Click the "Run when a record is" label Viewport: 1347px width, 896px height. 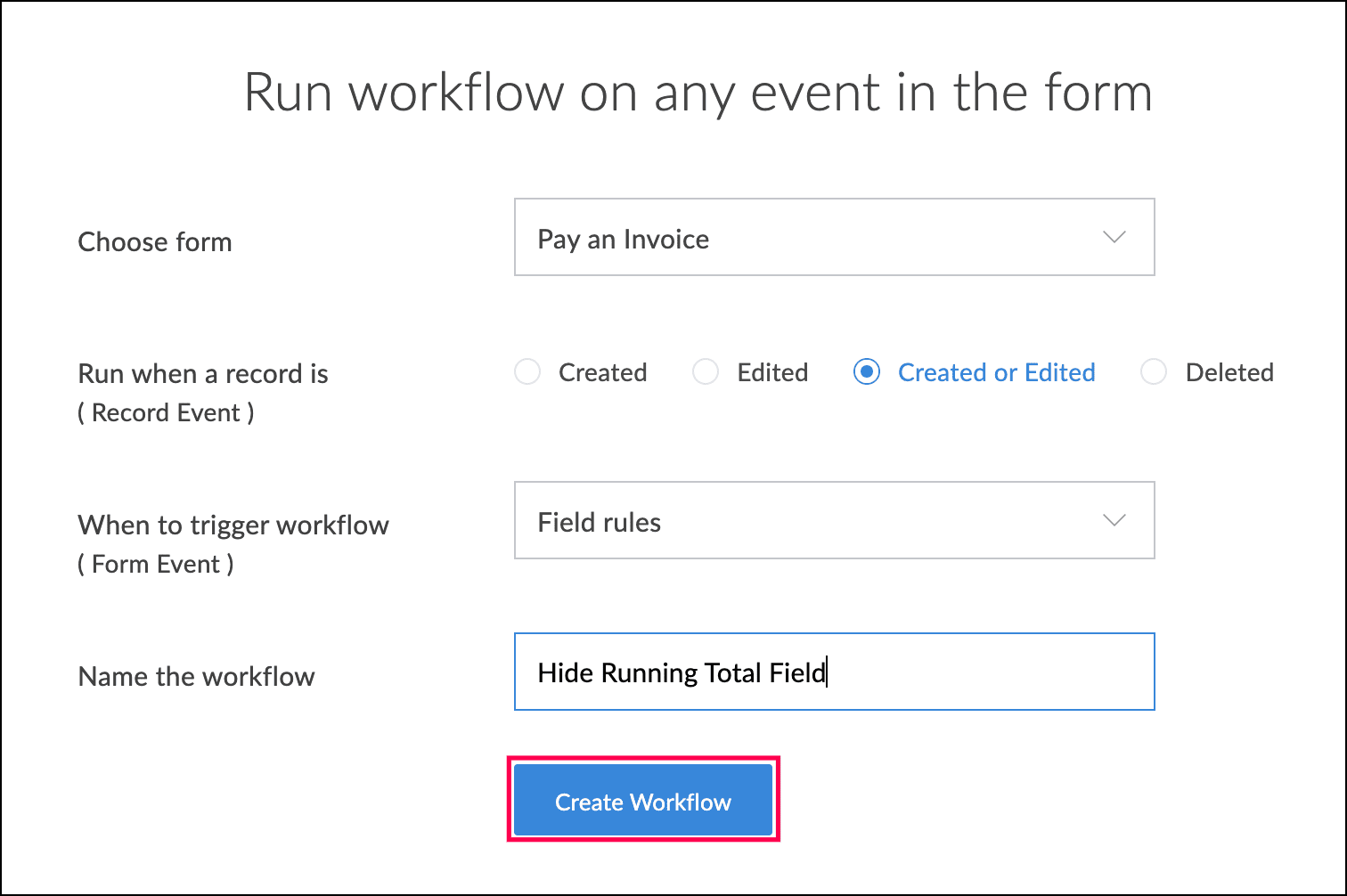(203, 374)
